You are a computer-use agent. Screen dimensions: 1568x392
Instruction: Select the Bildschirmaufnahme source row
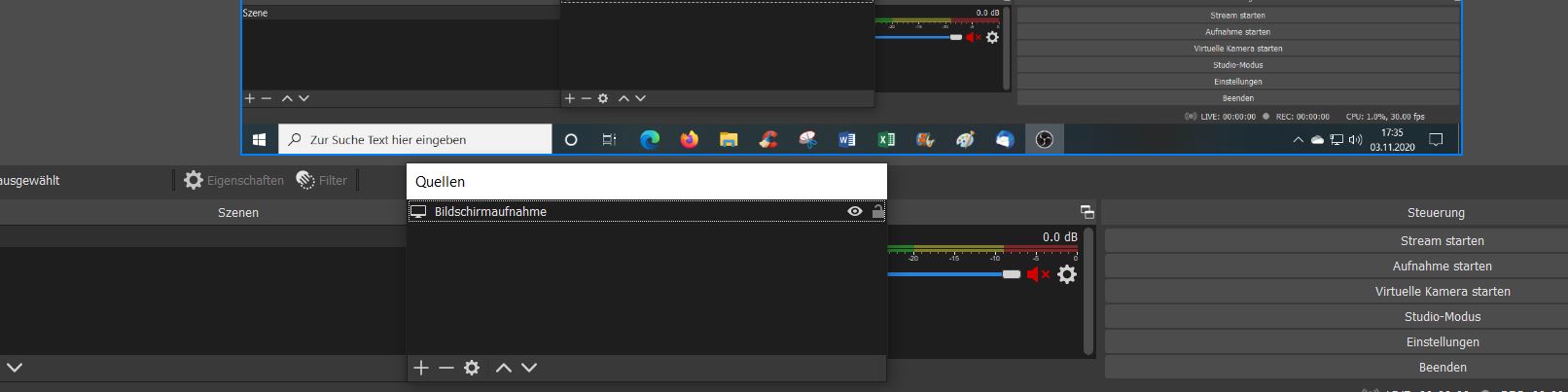click(x=623, y=211)
